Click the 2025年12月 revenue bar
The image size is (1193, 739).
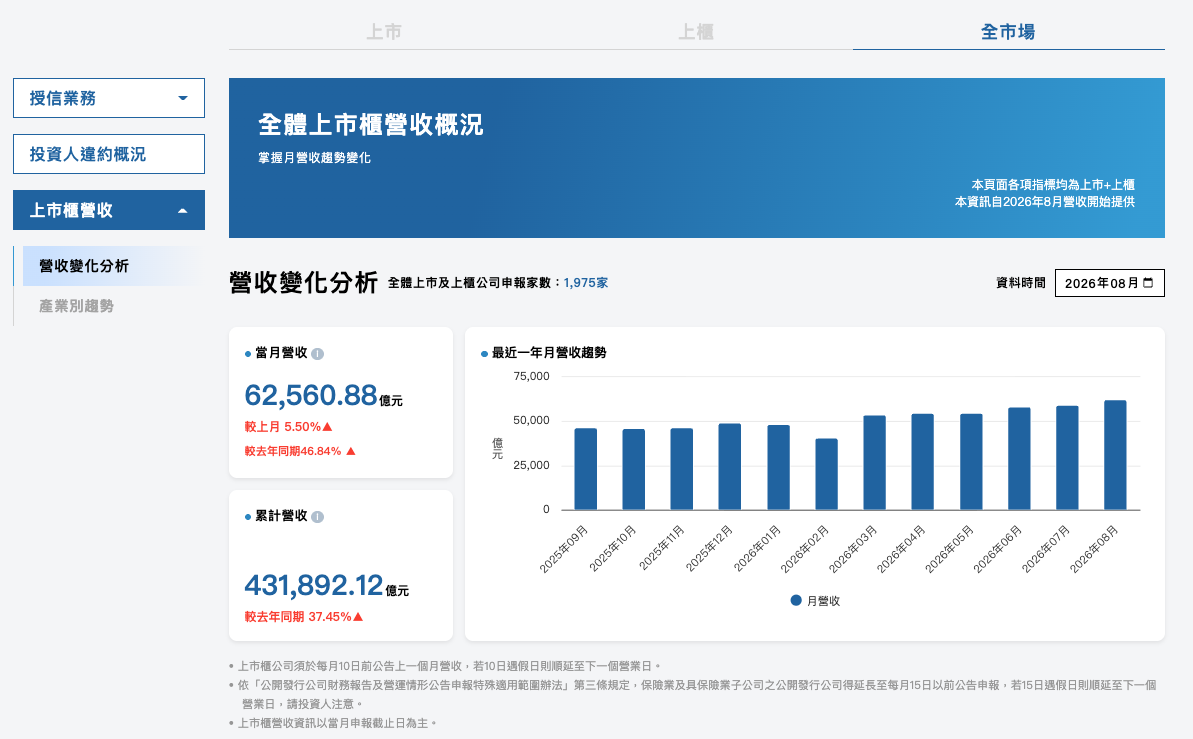(730, 467)
